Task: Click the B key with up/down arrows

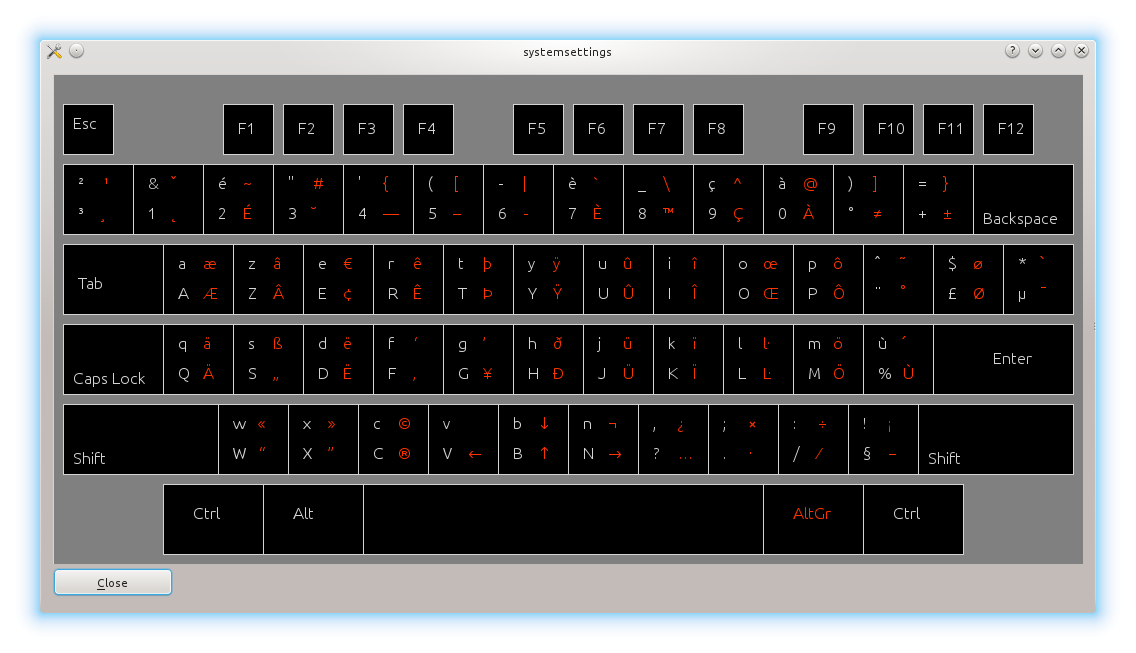Action: pos(533,440)
